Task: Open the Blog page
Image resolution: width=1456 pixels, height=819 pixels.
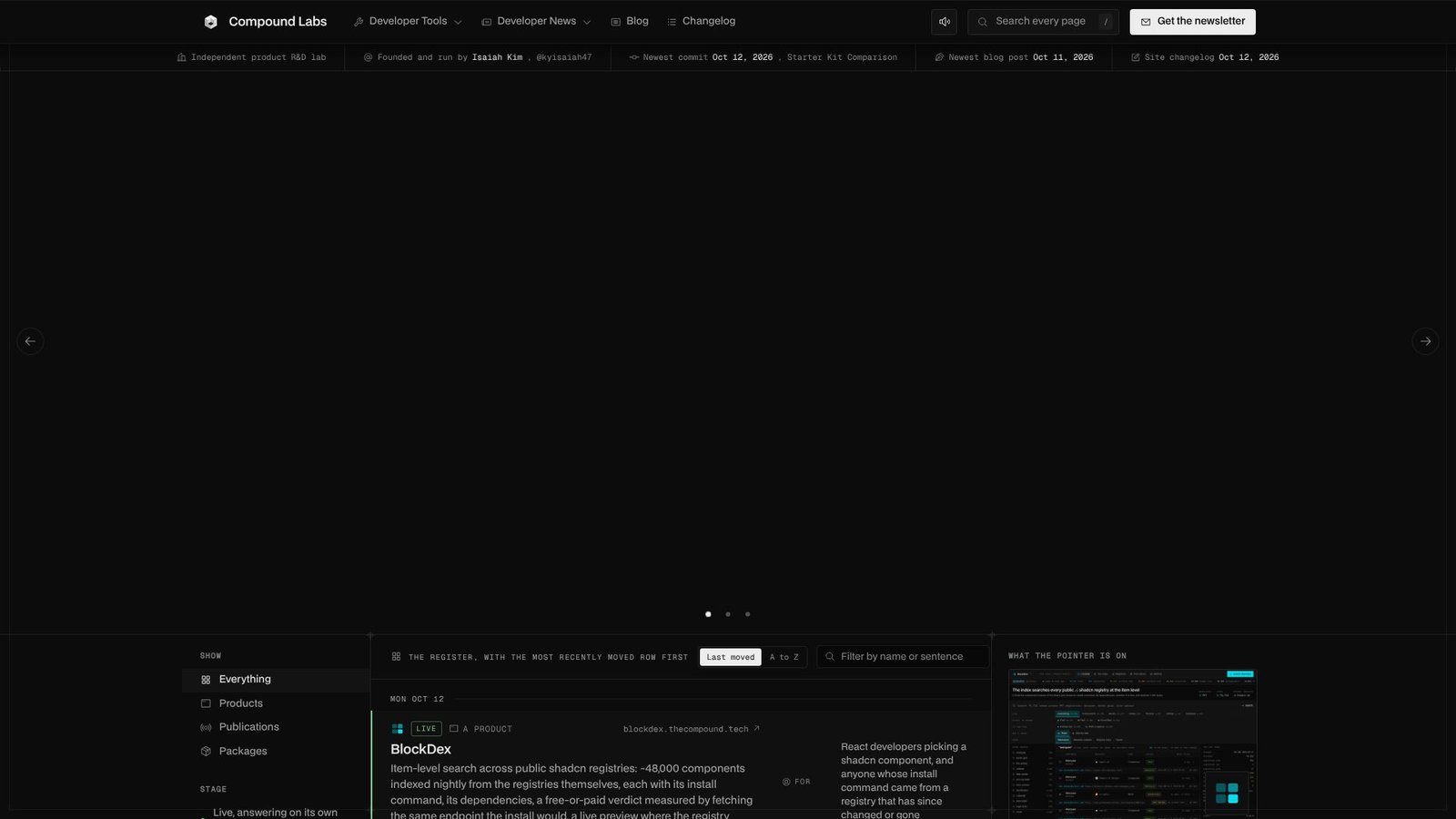Action: pos(630,21)
